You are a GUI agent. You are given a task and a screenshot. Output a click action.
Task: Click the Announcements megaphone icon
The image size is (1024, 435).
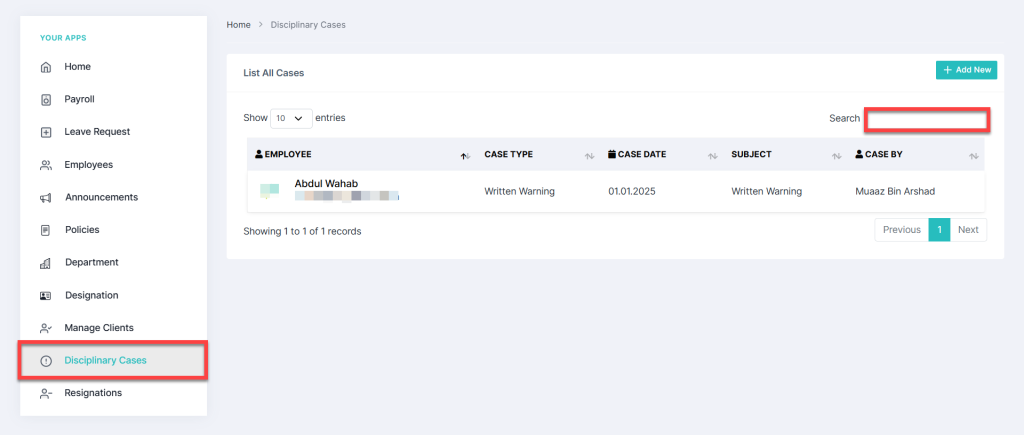tap(46, 198)
